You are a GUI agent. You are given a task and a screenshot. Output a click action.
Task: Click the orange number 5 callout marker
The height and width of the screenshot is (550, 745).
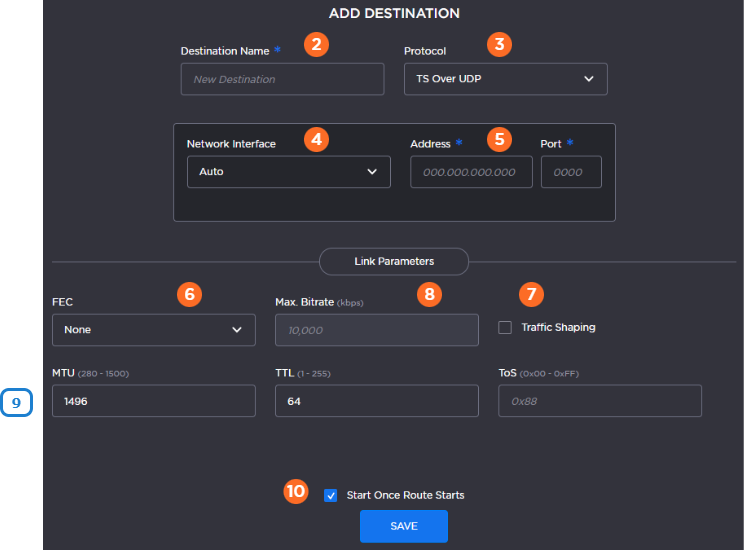pos(499,139)
